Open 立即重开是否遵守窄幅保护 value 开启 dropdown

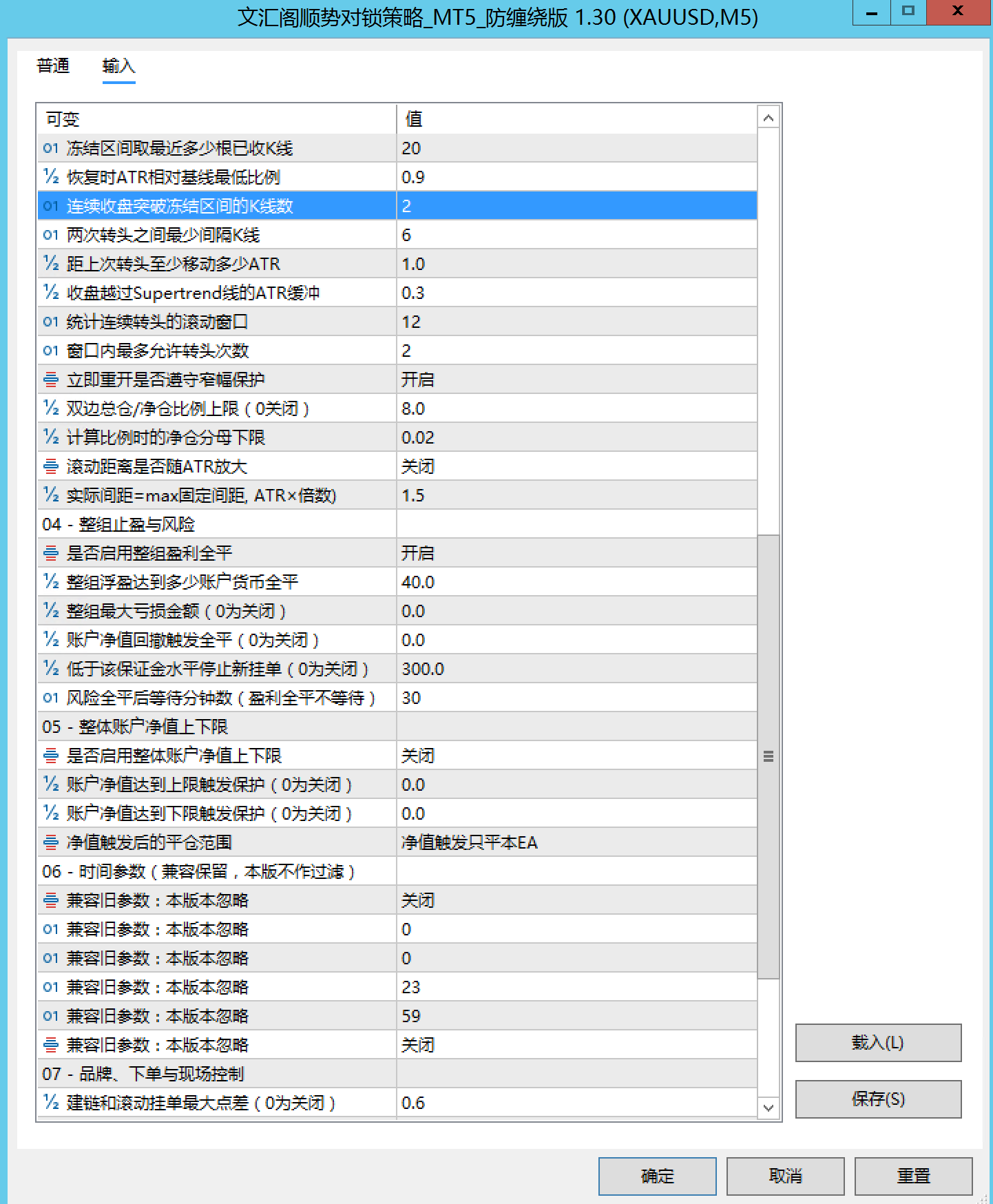[x=576, y=380]
